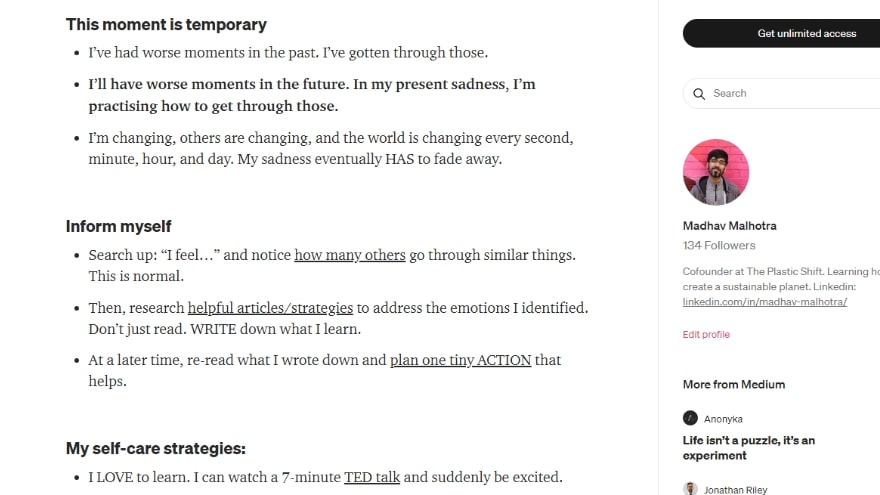This screenshot has height=495, width=880.
Task: Click the 'My self-care strategies:' heading
Action: point(155,448)
